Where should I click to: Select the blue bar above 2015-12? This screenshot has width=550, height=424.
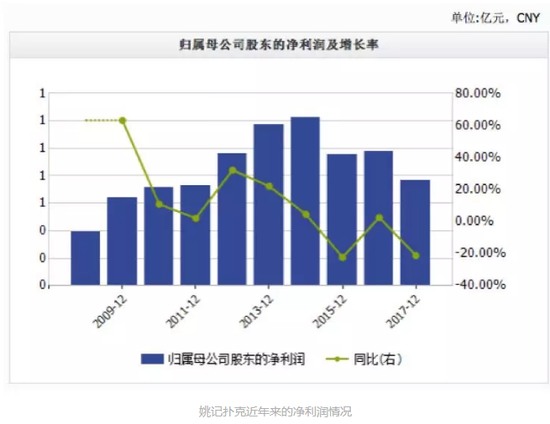pyautogui.click(x=342, y=220)
